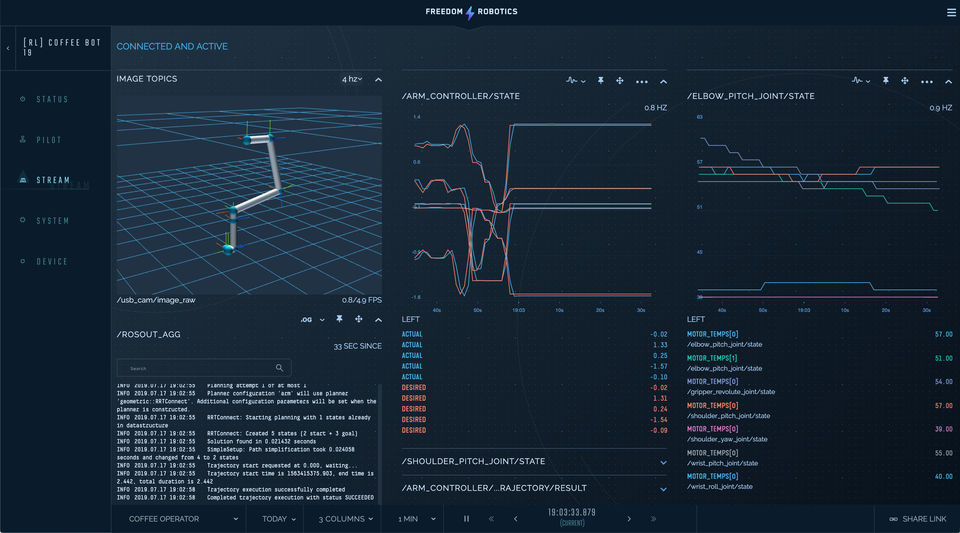This screenshot has height=533, width=960.
Task: Click the move icon on ELBOW_PITCH_JOINT/STATE panel
Action: (x=907, y=80)
